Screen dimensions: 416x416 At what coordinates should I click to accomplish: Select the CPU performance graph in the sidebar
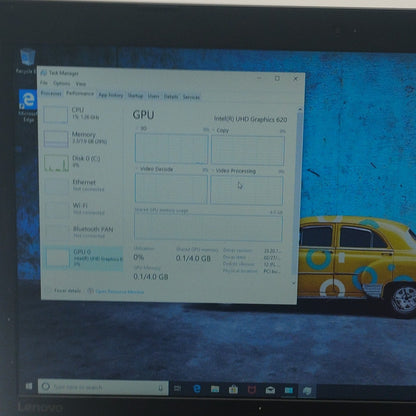pyautogui.click(x=55, y=114)
